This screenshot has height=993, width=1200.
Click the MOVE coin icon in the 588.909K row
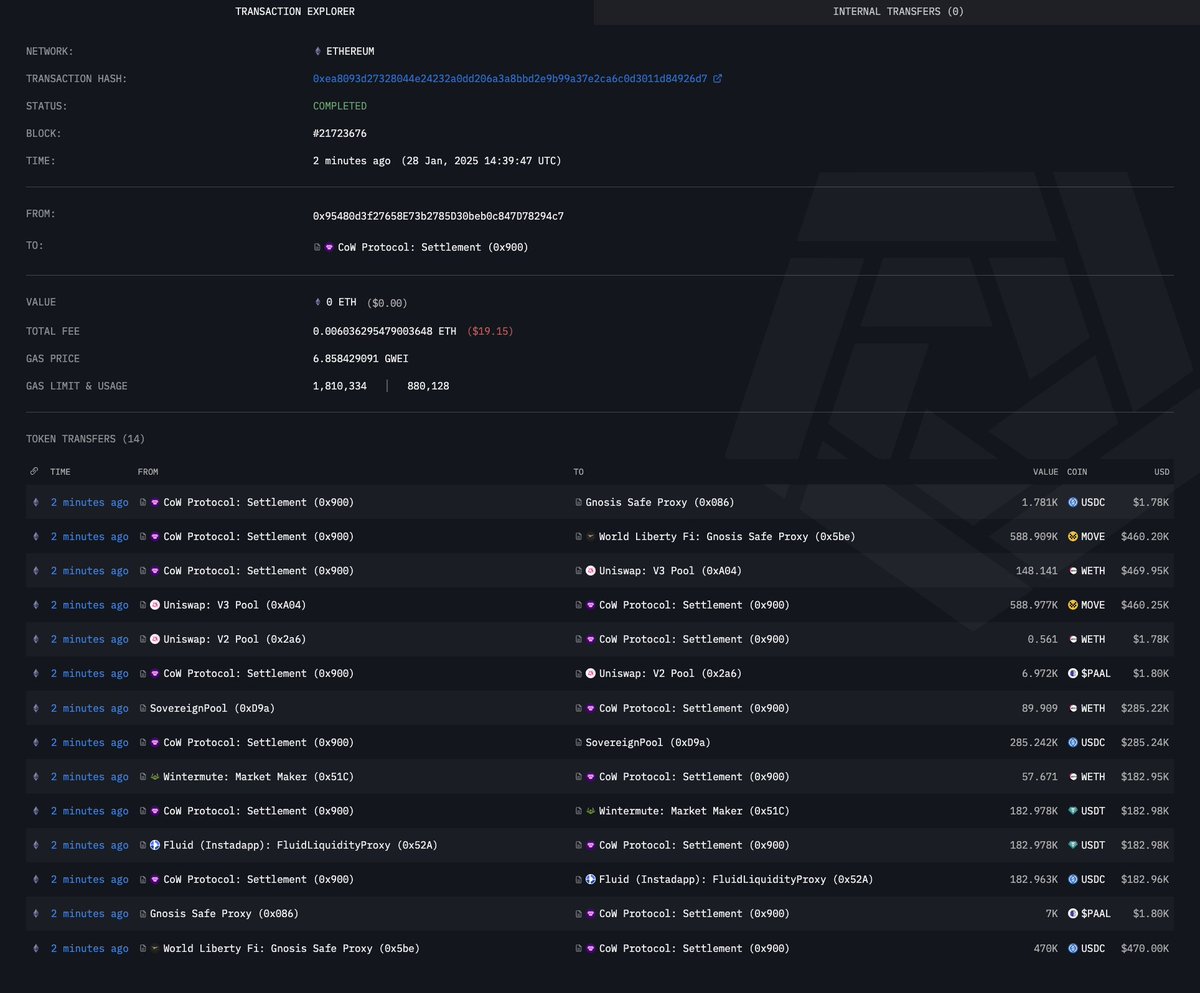tap(1073, 537)
